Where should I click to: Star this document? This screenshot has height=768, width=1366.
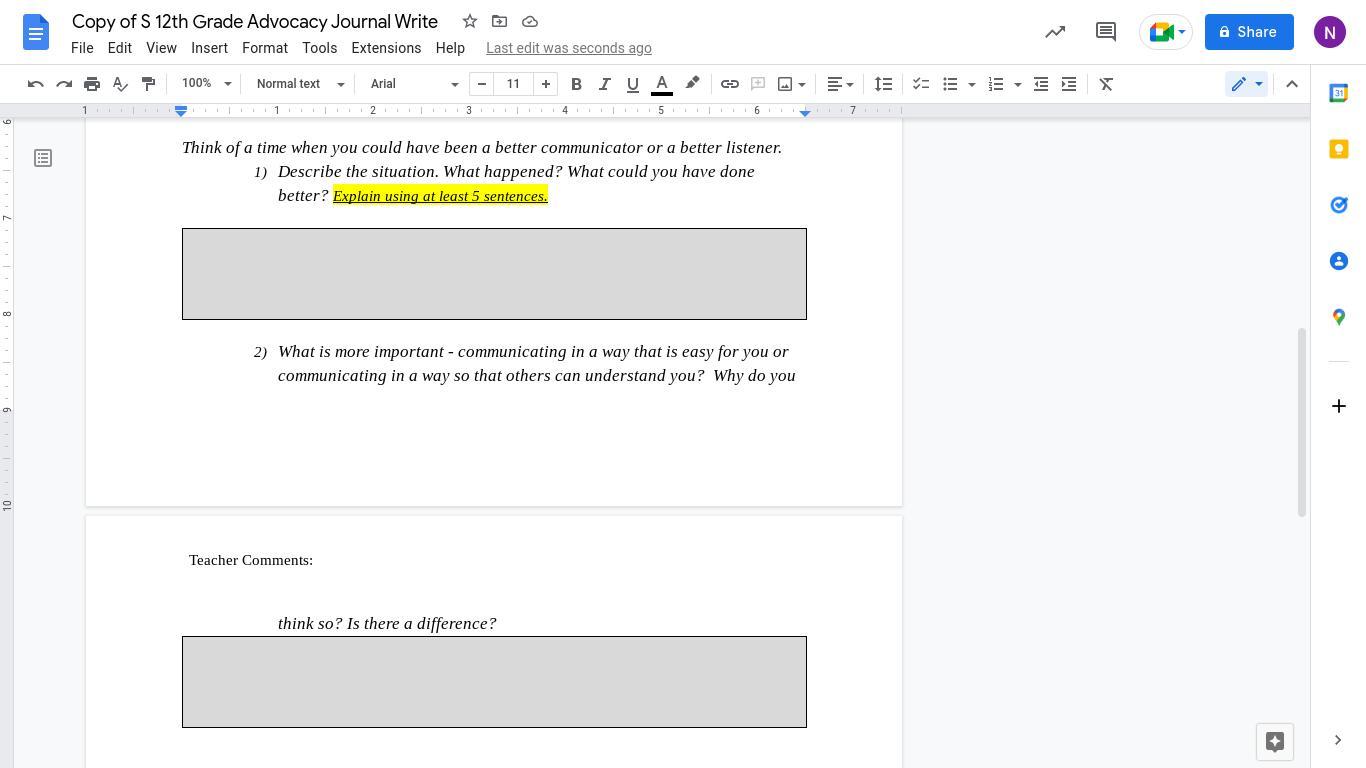pos(470,21)
